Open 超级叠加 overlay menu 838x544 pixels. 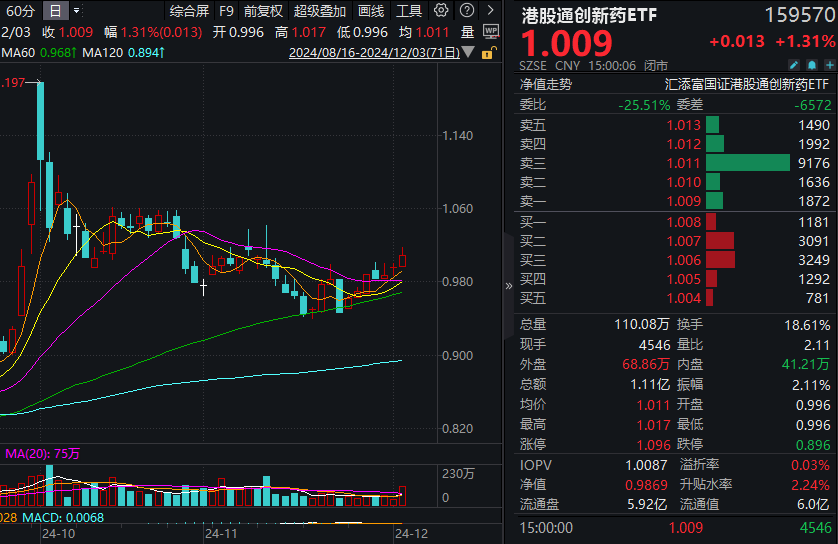coord(319,12)
